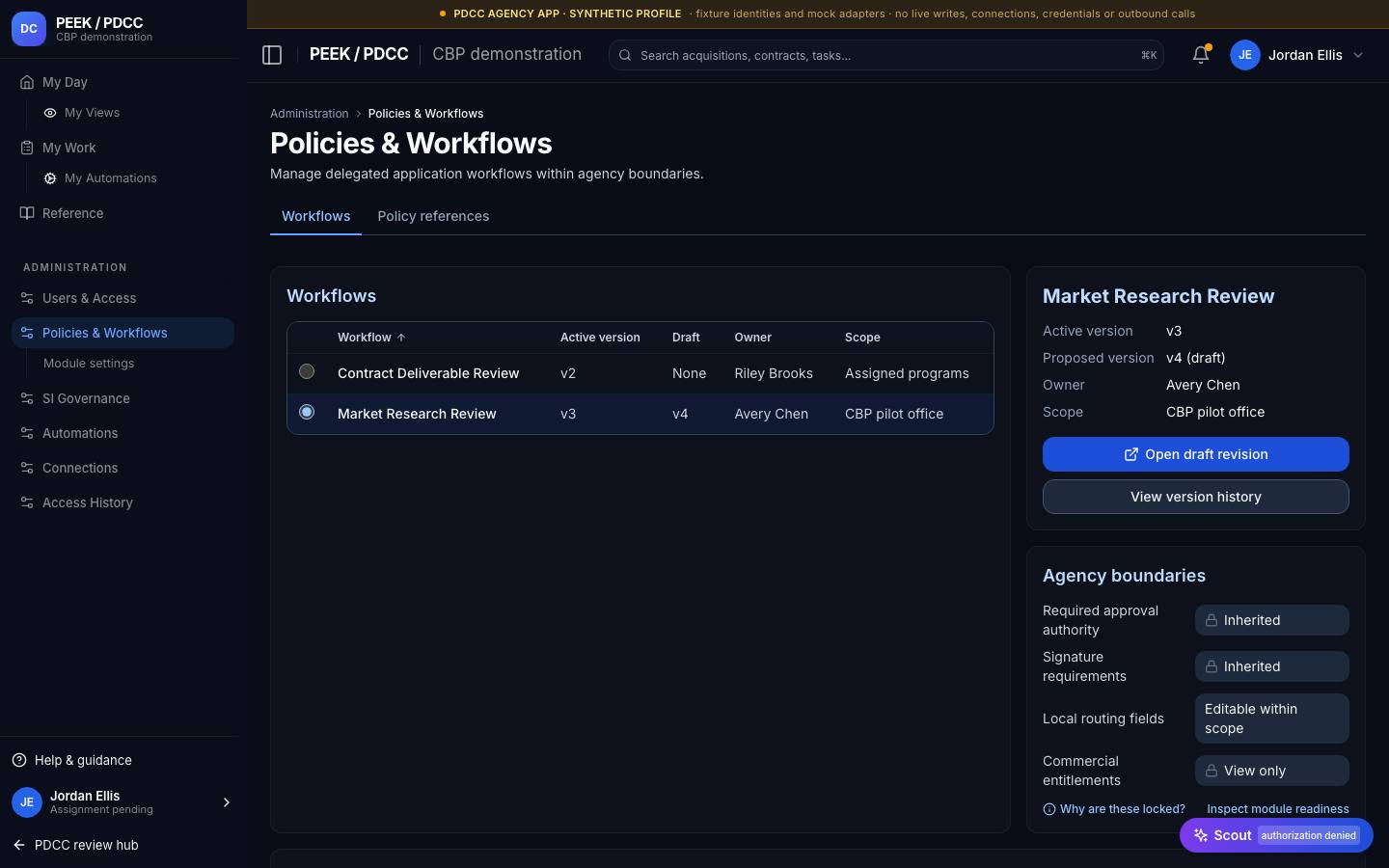The image size is (1389, 868).
Task: Click the Active version column header
Action: point(600,338)
